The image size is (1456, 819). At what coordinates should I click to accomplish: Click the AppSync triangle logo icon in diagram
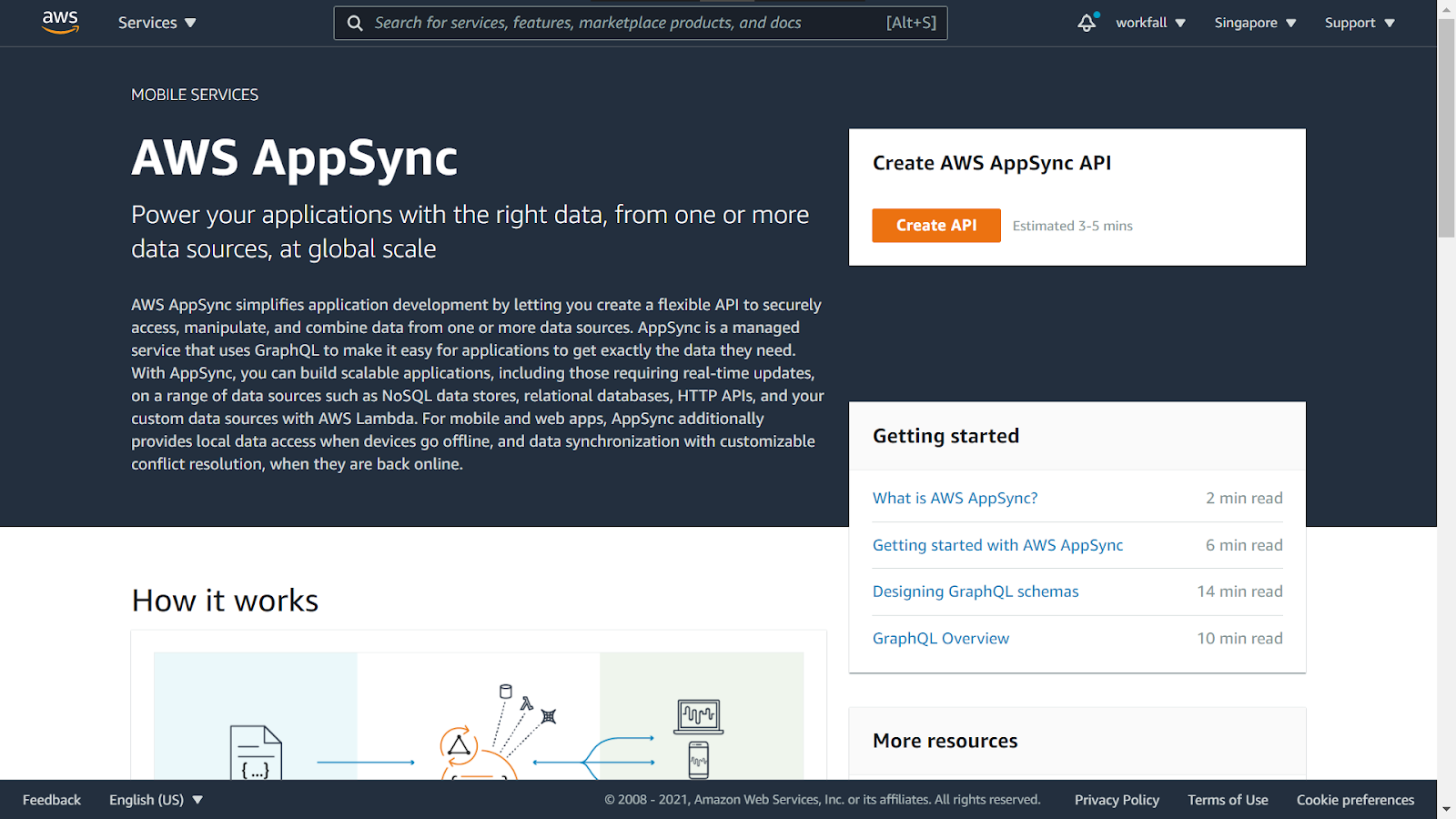tap(459, 745)
